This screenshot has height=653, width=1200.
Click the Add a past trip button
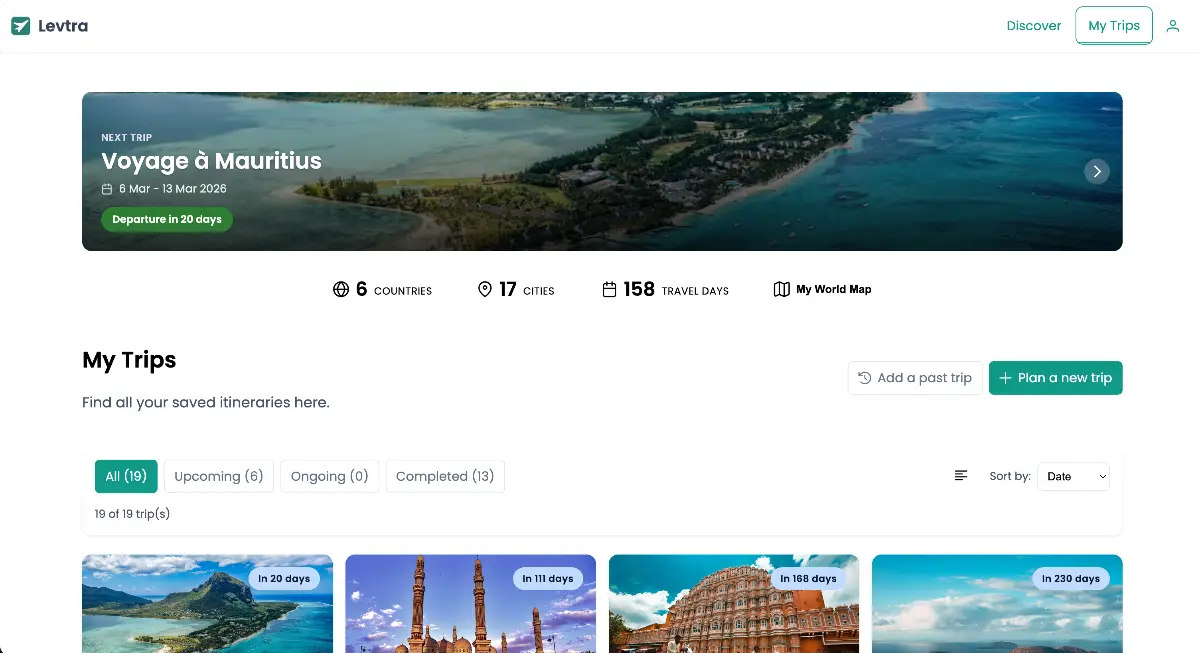tap(914, 378)
